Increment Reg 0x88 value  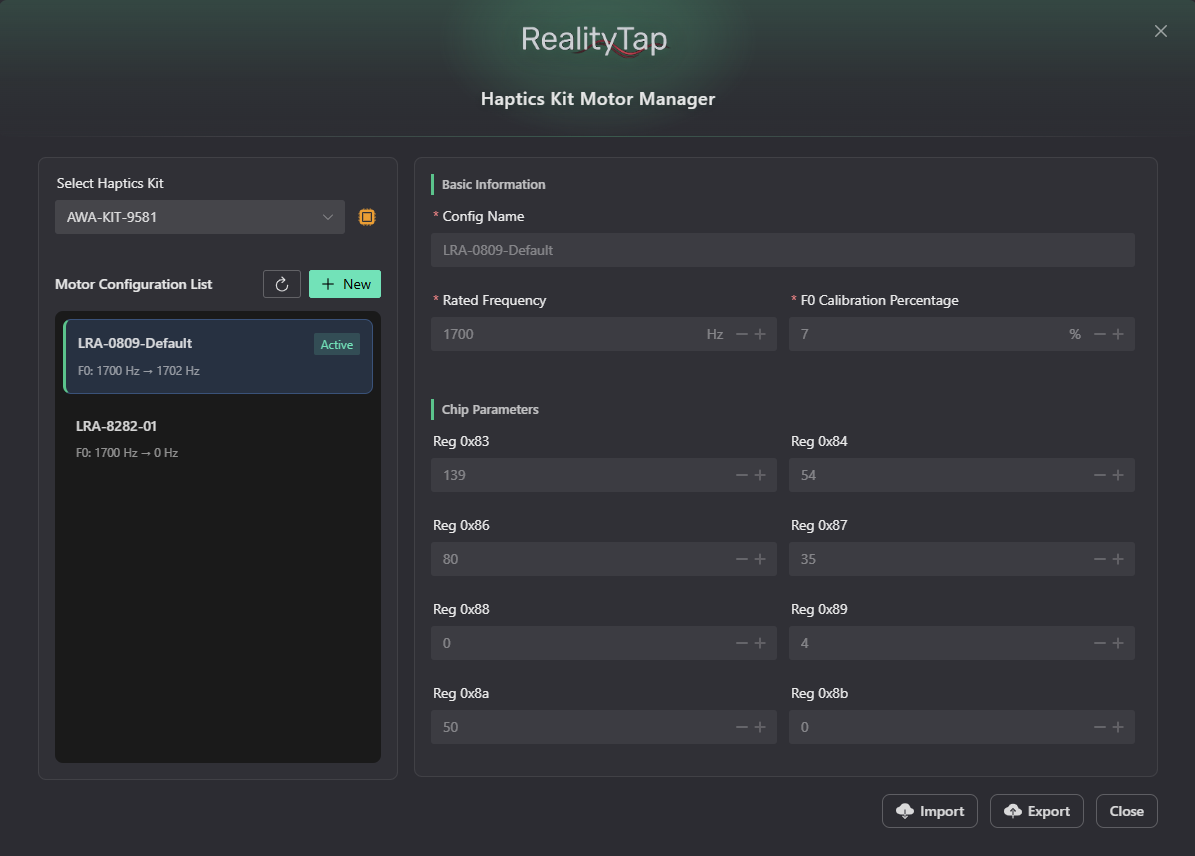tap(760, 643)
